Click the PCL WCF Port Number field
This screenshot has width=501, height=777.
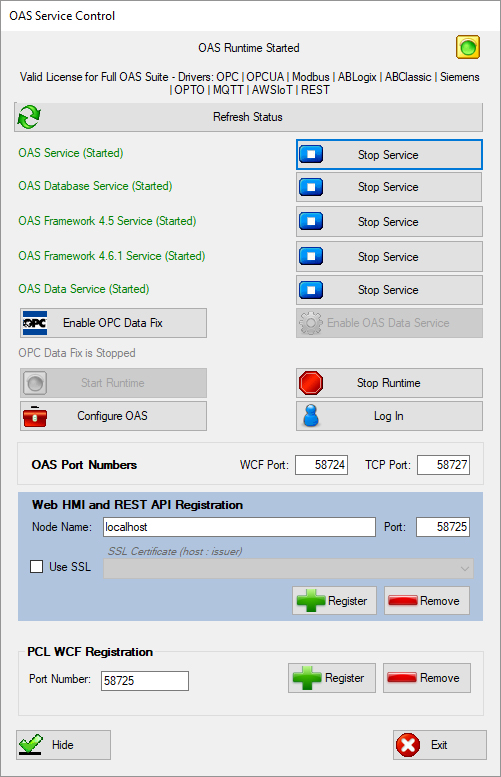[145, 680]
